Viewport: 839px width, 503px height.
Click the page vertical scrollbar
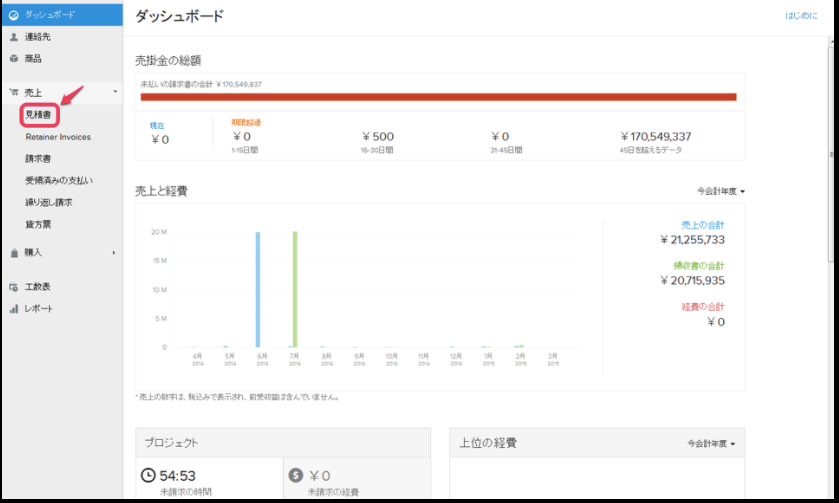(x=832, y=155)
